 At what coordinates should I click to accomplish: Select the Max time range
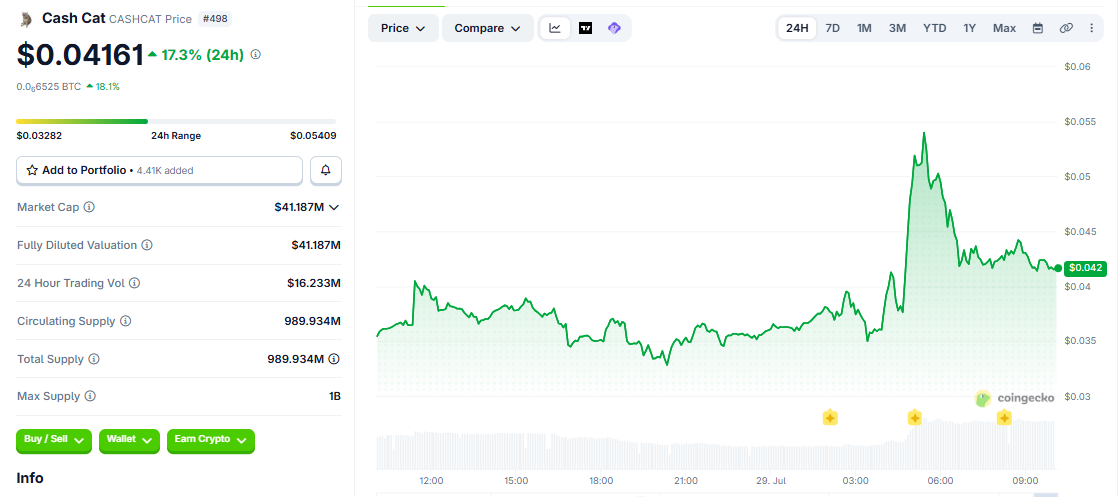[x=1004, y=29]
